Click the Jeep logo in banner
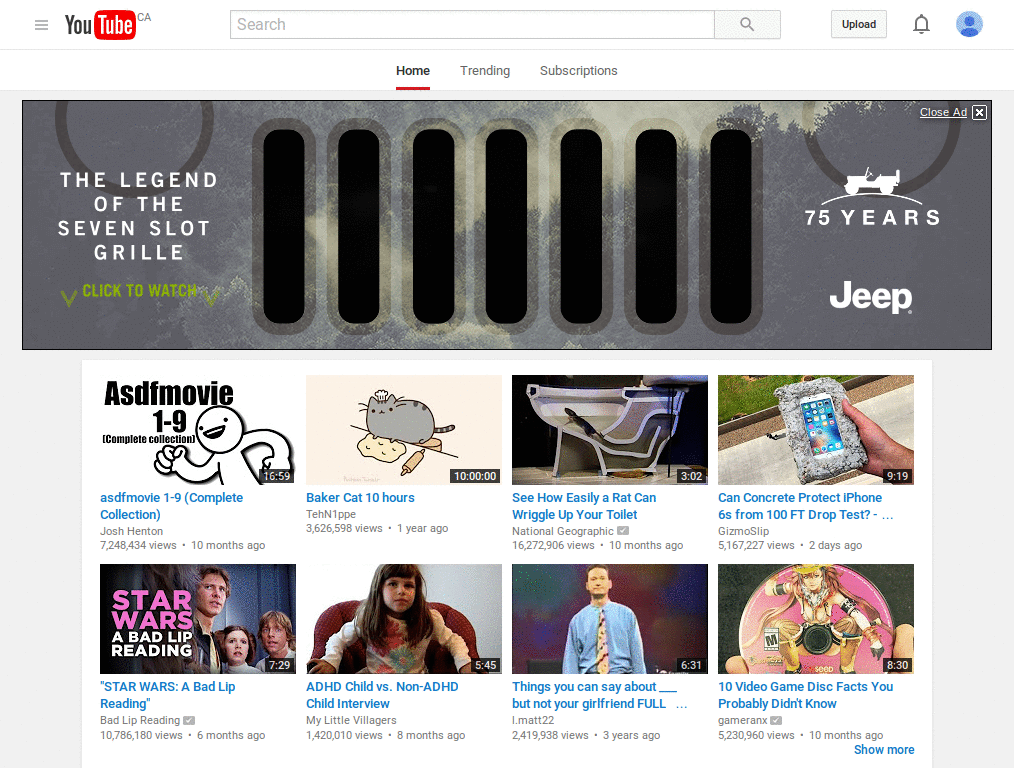The height and width of the screenshot is (768, 1024). [871, 297]
